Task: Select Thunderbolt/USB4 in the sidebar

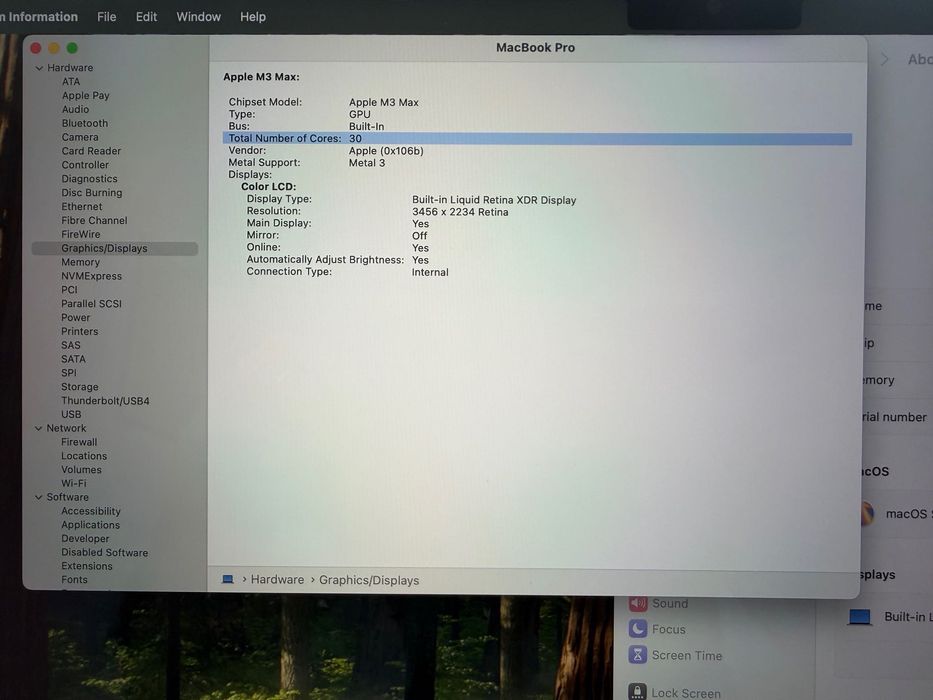Action: tap(105, 401)
